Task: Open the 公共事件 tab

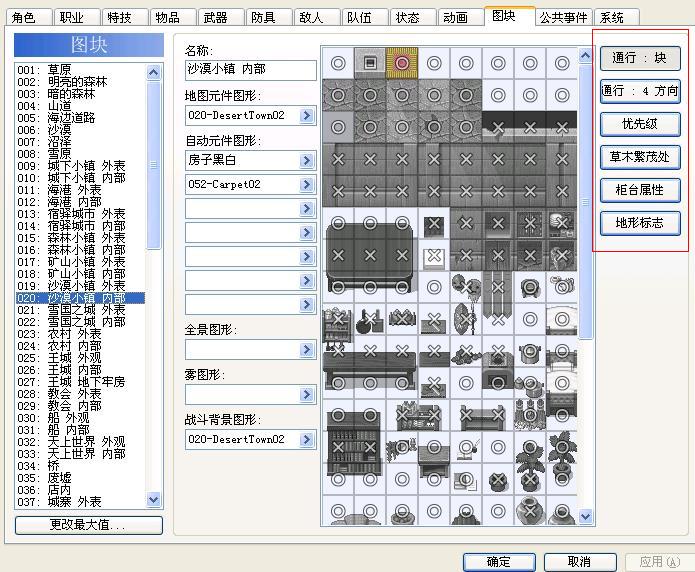Action: (x=563, y=17)
